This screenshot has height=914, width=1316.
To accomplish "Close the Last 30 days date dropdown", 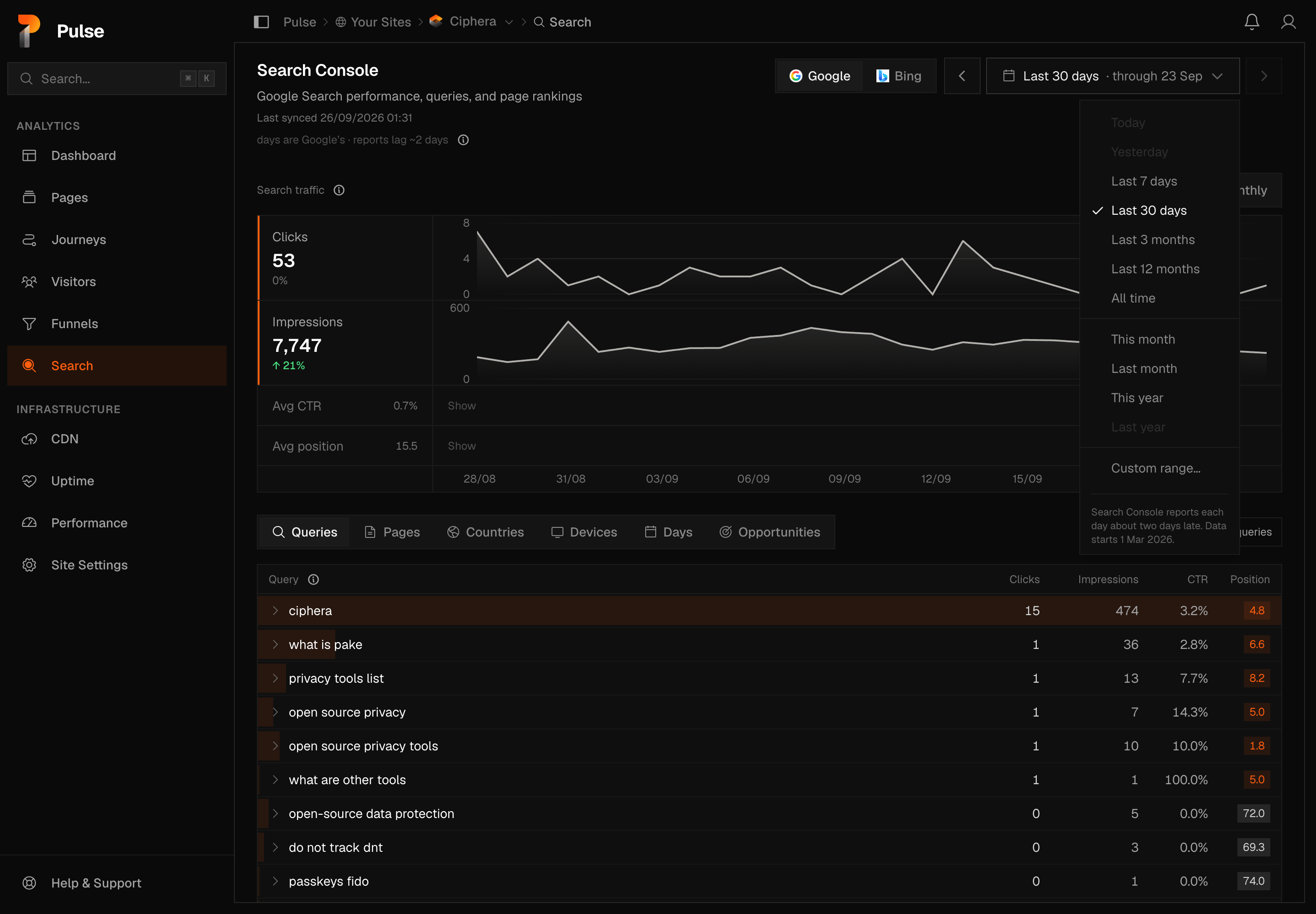I will [1113, 76].
